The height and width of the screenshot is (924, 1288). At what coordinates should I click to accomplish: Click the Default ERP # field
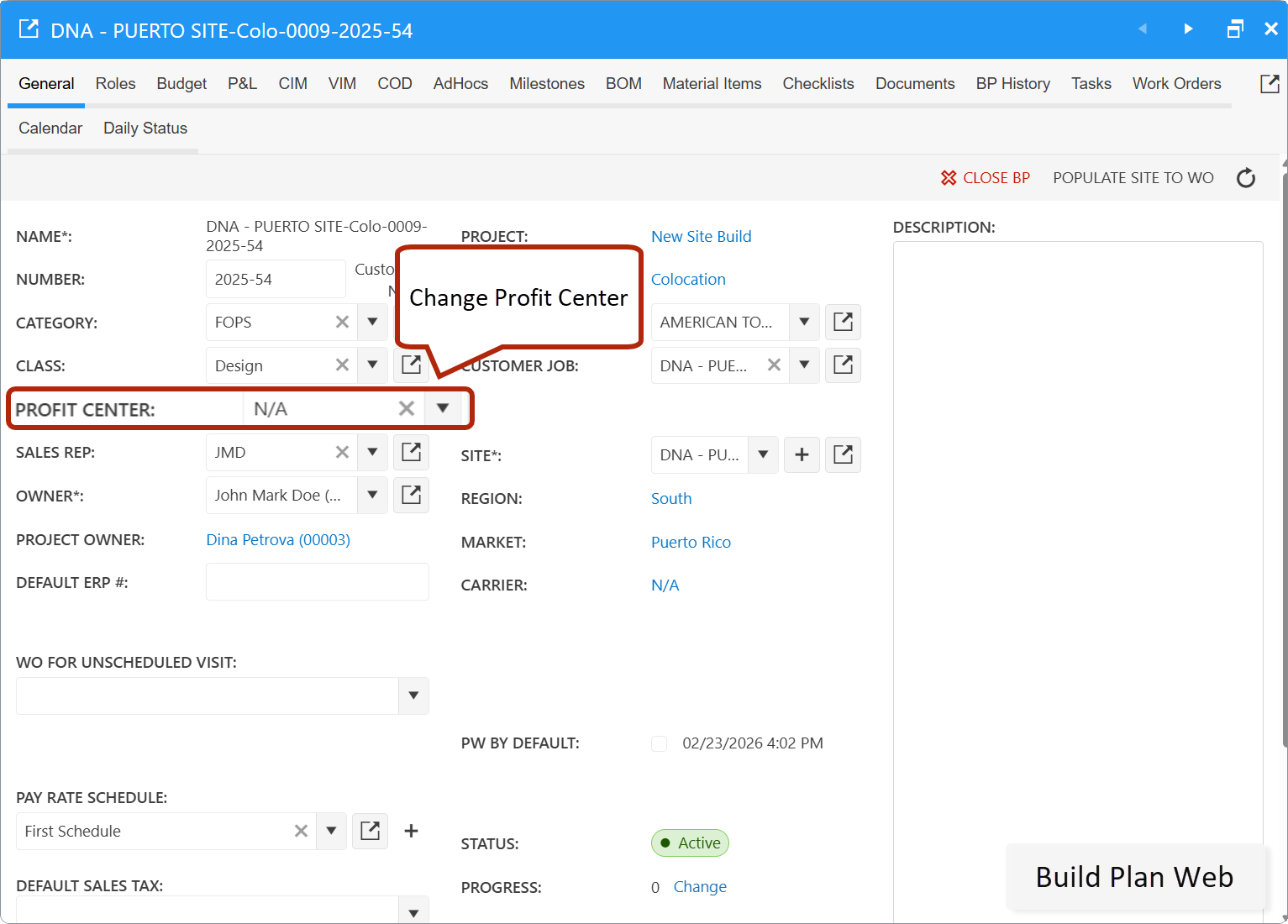[318, 581]
